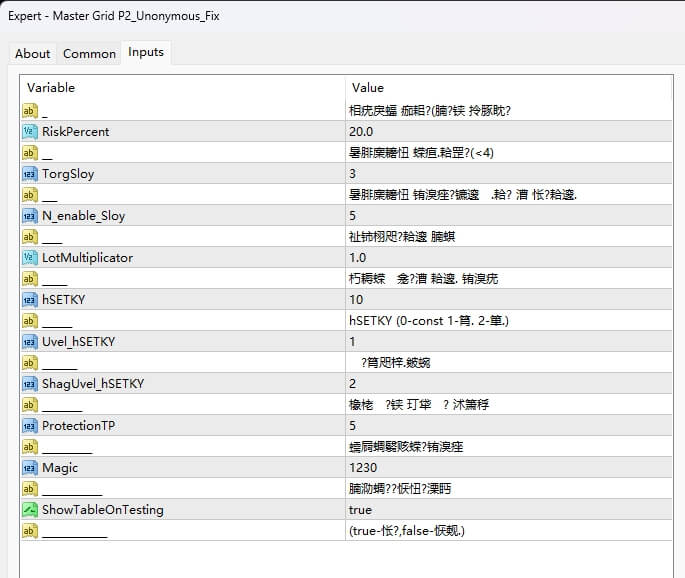Click the boolean icon beside ShowTableOnTesting
Screen dimensions: 685x578
pos(30,509)
